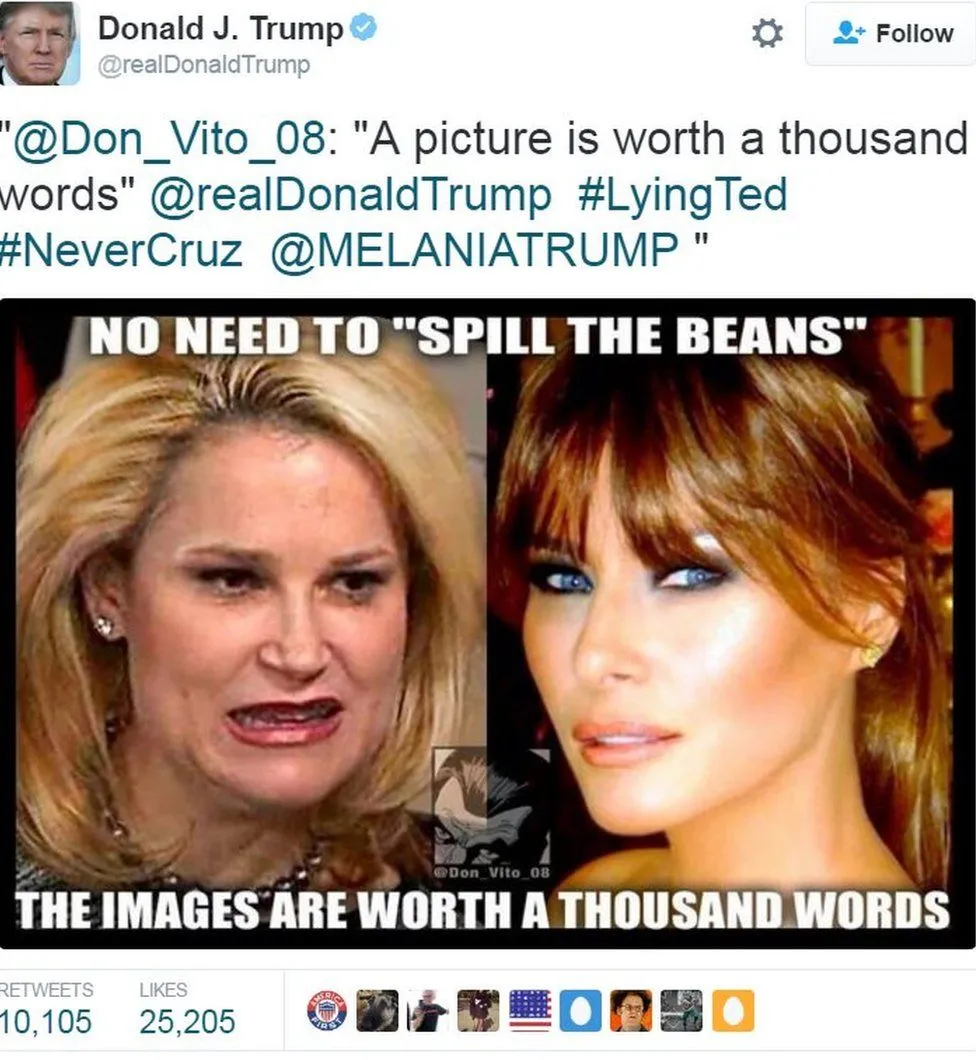The height and width of the screenshot is (1060, 976).
Task: Open the @MELANIATRUMP mention
Action: (x=474, y=249)
